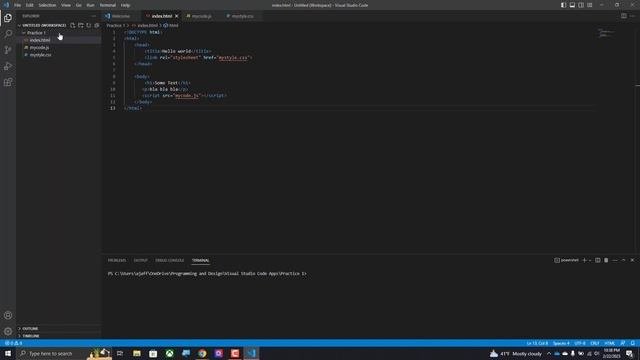This screenshot has height=360, width=640.
Task: Collapse the Practice 1 folder
Action: pos(36,33)
